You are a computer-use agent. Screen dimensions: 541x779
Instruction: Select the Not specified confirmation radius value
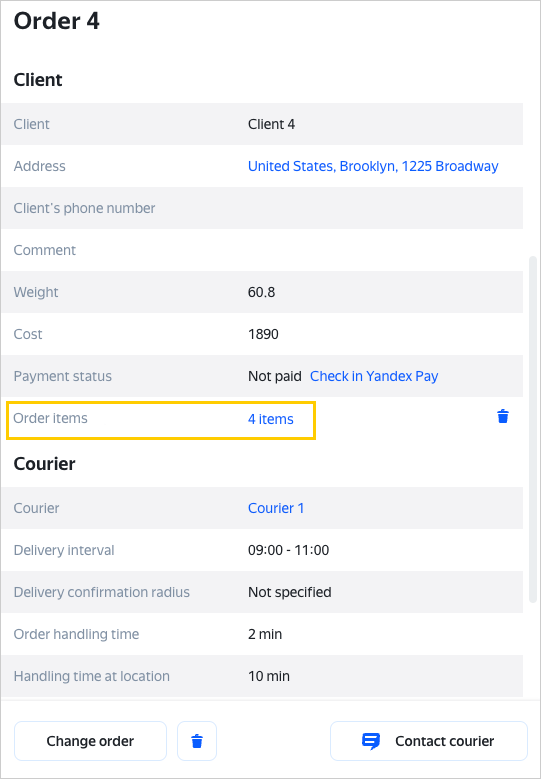coord(290,592)
